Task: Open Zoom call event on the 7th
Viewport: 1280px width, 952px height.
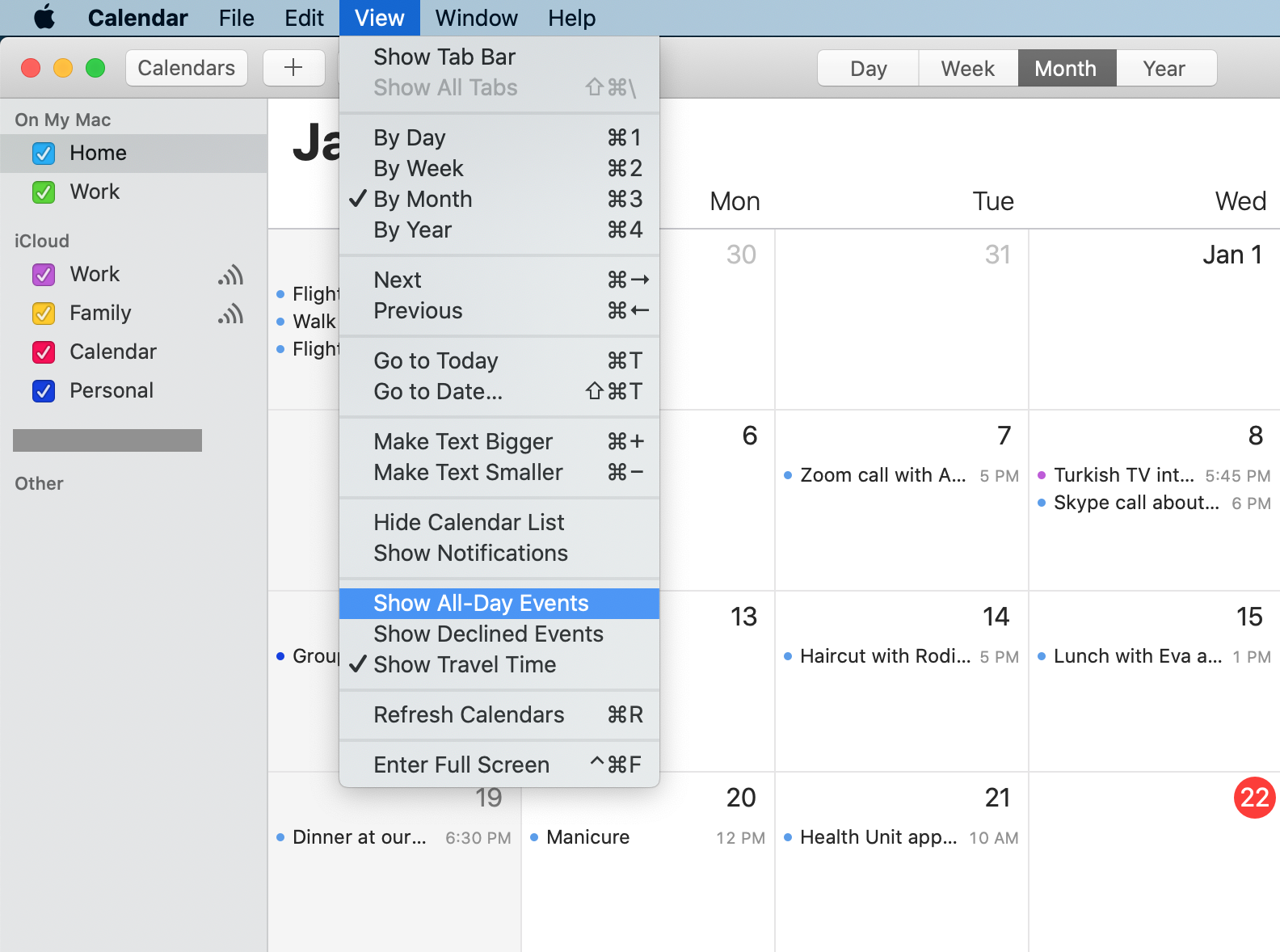Action: (901, 475)
